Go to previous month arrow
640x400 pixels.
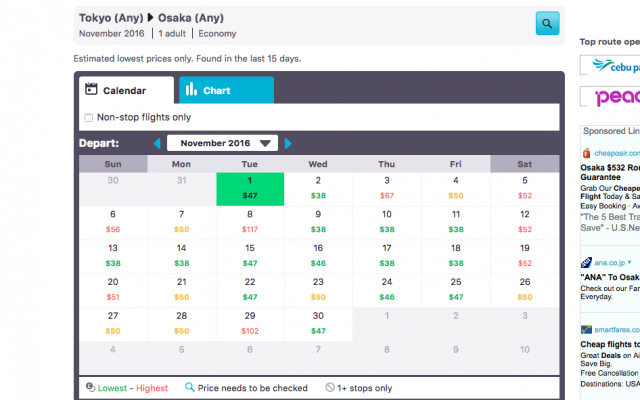click(157, 144)
